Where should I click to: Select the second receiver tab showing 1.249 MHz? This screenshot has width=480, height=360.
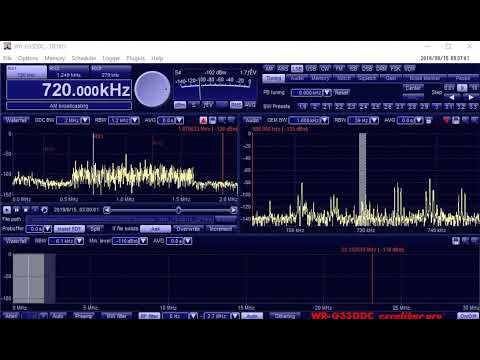point(68,72)
